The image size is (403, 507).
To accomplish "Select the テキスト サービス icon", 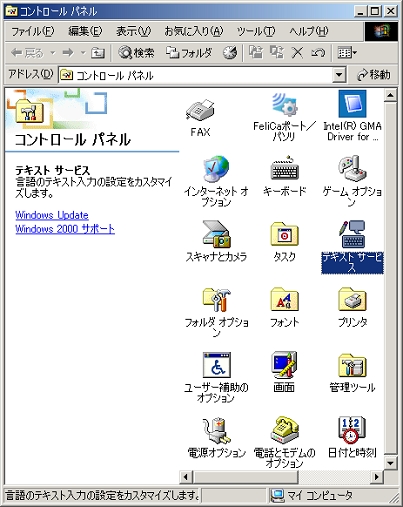I will pyautogui.click(x=352, y=234).
